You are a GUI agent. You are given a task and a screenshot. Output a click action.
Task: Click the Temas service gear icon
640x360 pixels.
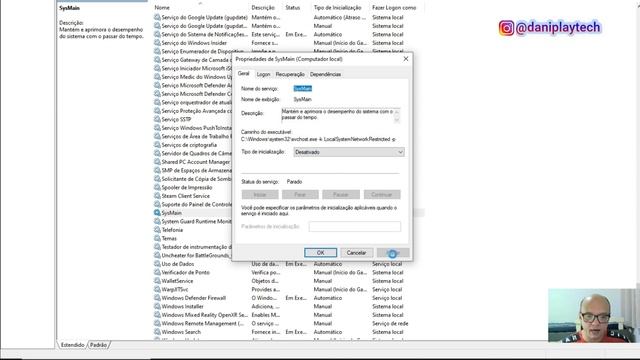coord(157,238)
